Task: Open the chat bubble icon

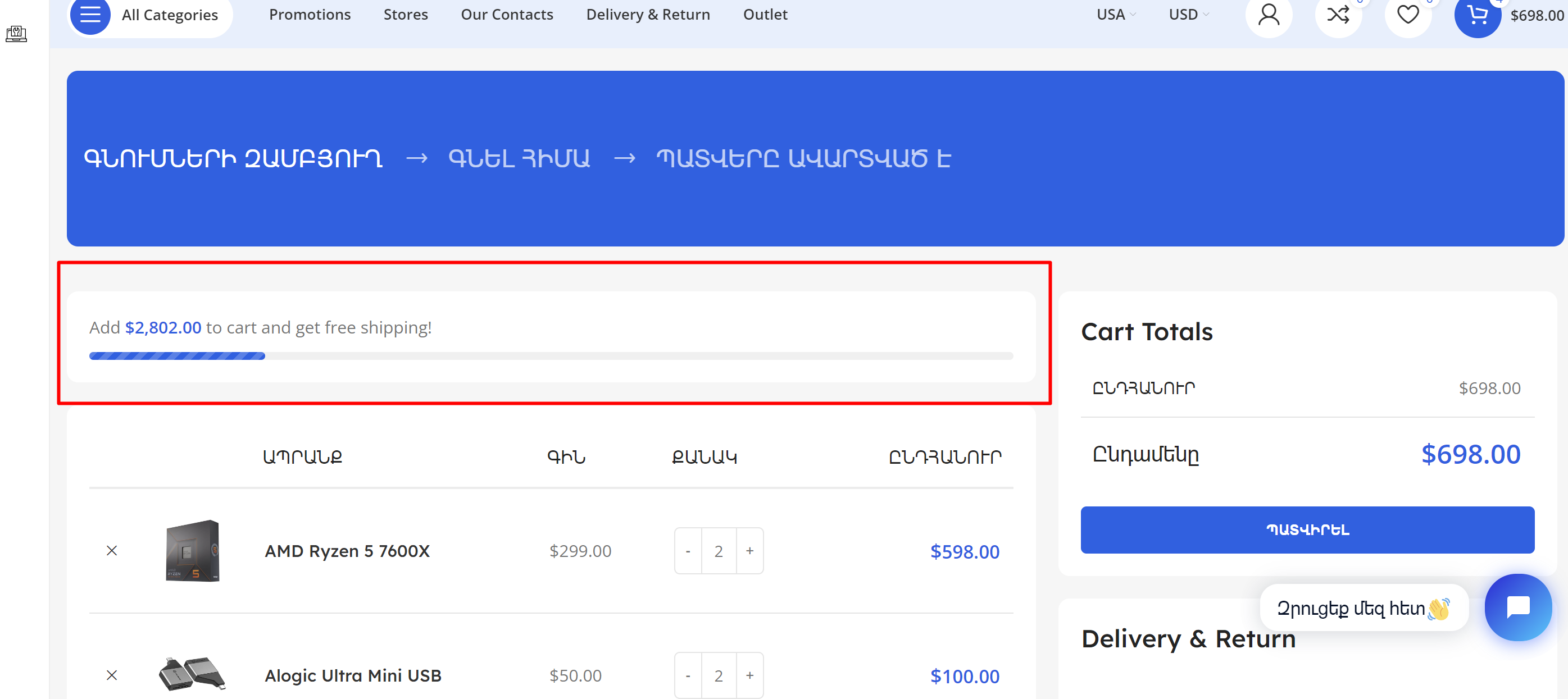Action: (1518, 607)
